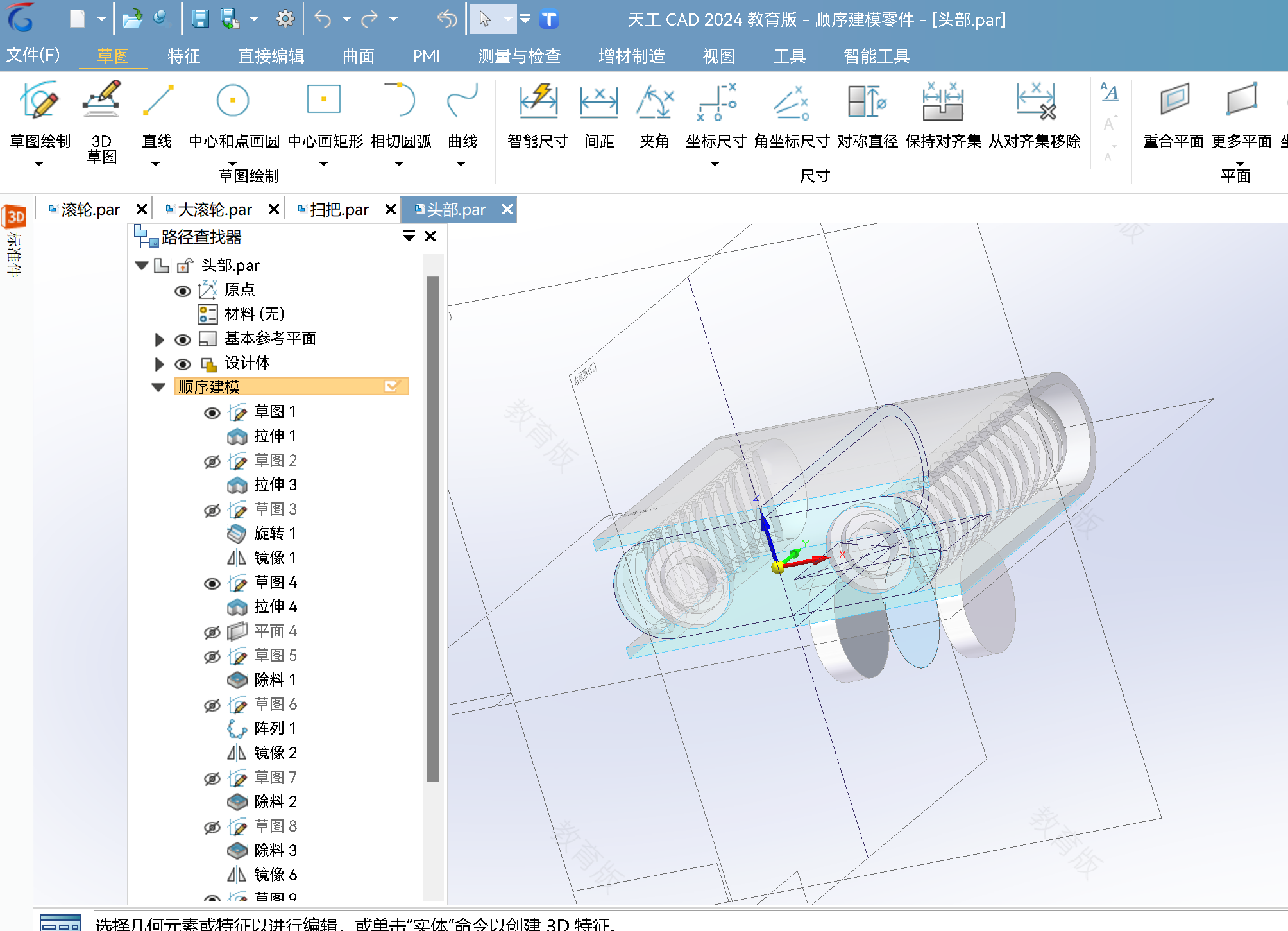This screenshot has height=931, width=1288.
Task: Hide the 设计体 node
Action: [183, 364]
